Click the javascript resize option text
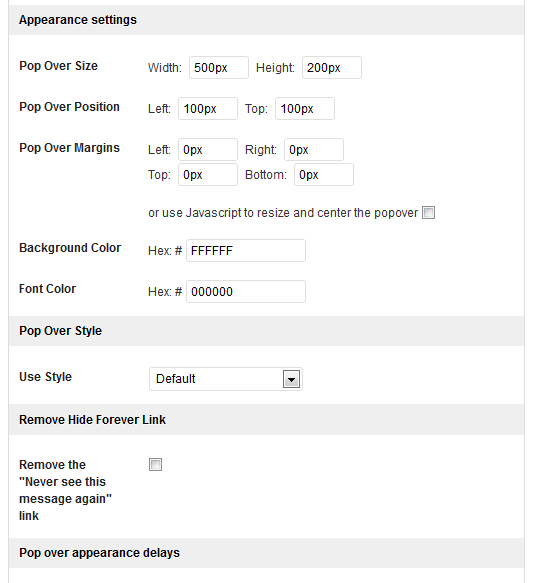The image size is (560, 583). 283,213
